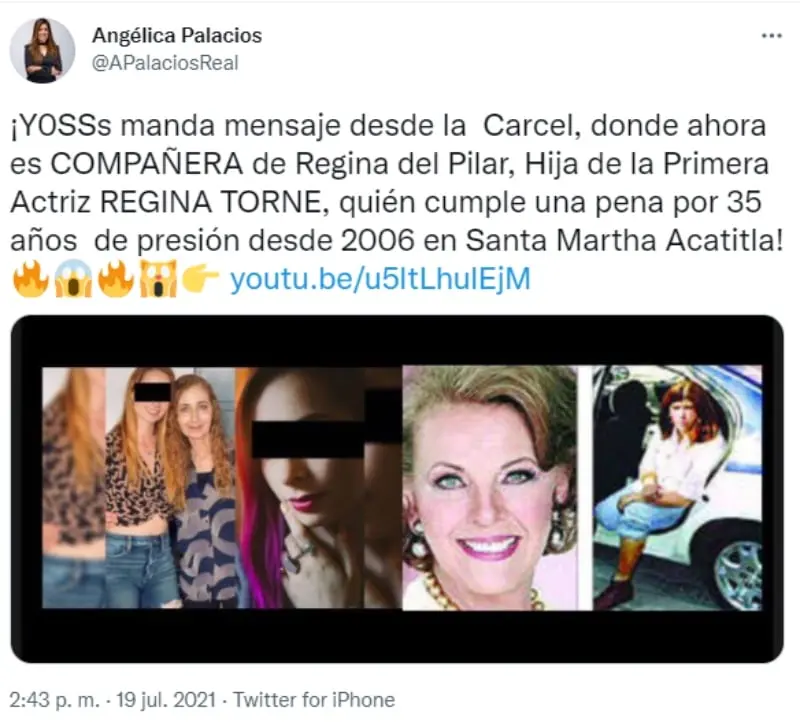Click the words REGINA TORNE in tweet
800x722 pixels.
click(210, 203)
